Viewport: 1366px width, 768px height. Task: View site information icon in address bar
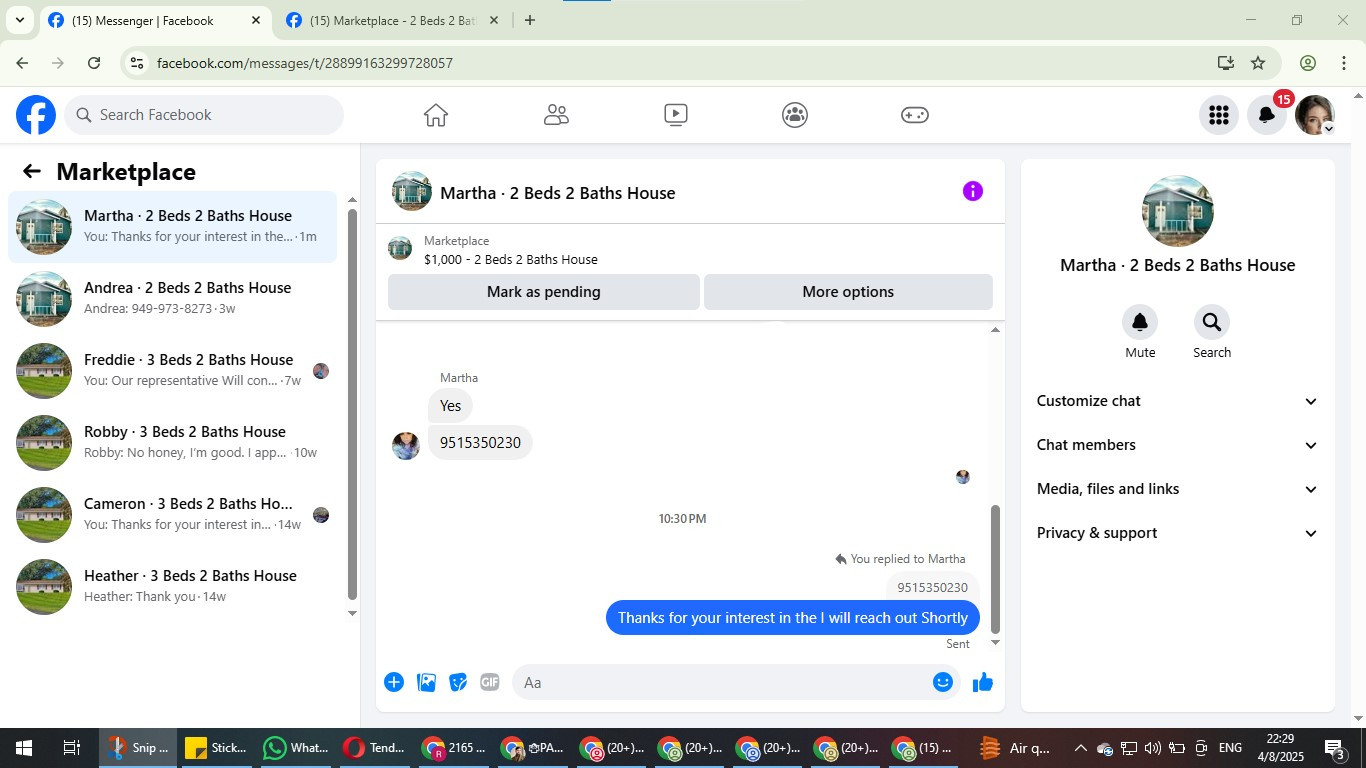click(138, 63)
